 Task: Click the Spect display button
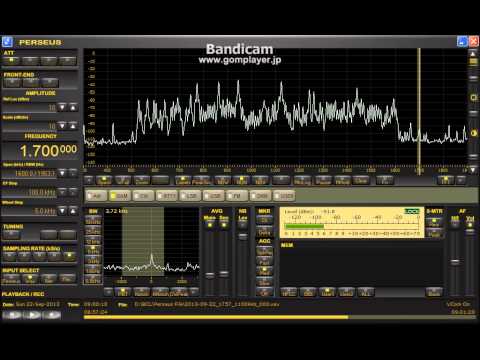104,180
